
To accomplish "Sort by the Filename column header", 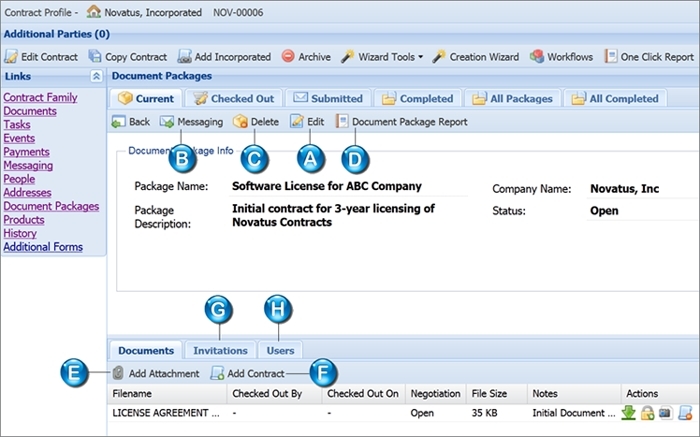I will point(167,393).
